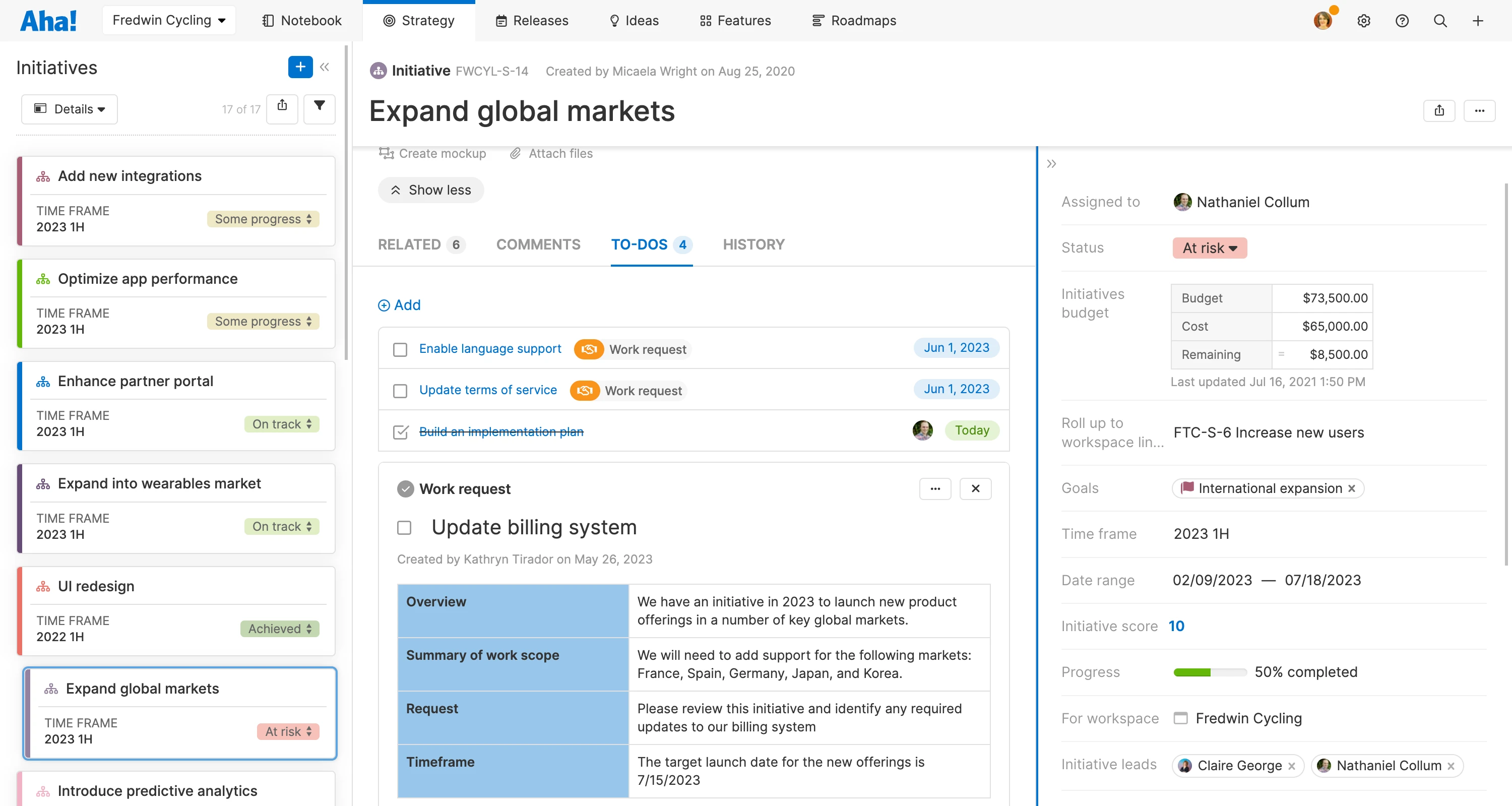
Task: Check the Enable language support to-do
Action: [x=400, y=349]
